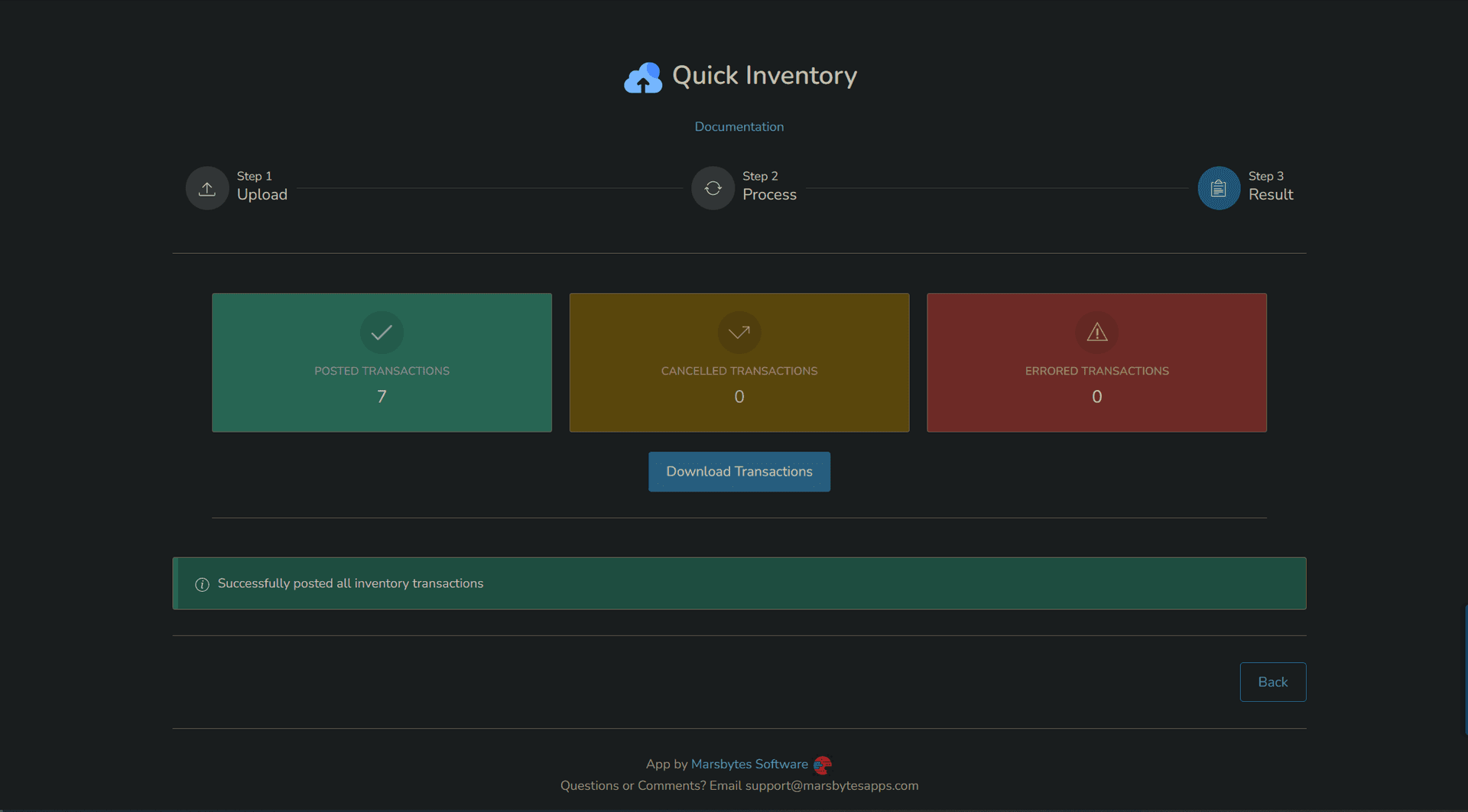Click the Step 1 Upload arrow icon
1468x812 pixels.
pos(207,188)
